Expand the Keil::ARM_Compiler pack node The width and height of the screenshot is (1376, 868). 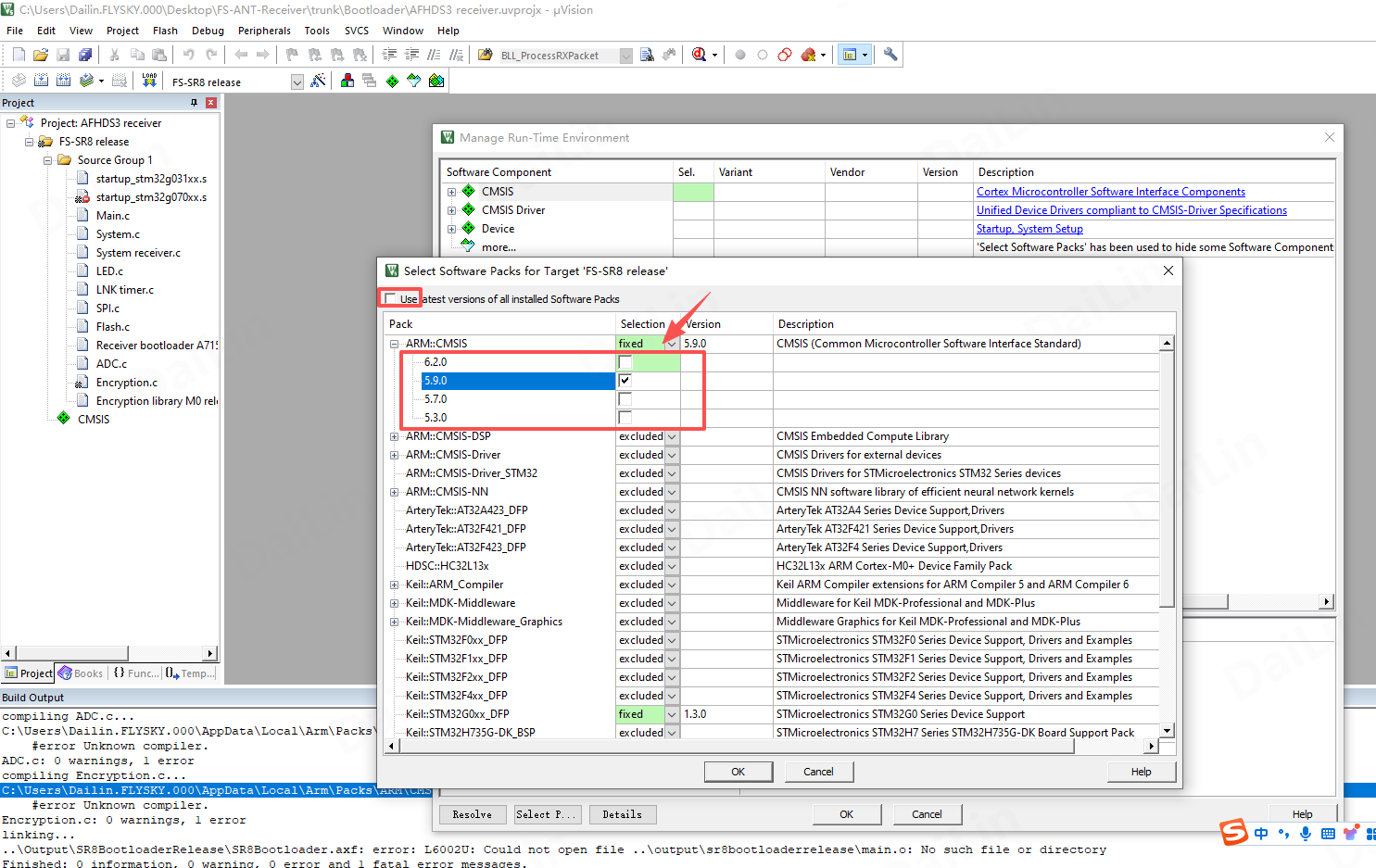[394, 585]
